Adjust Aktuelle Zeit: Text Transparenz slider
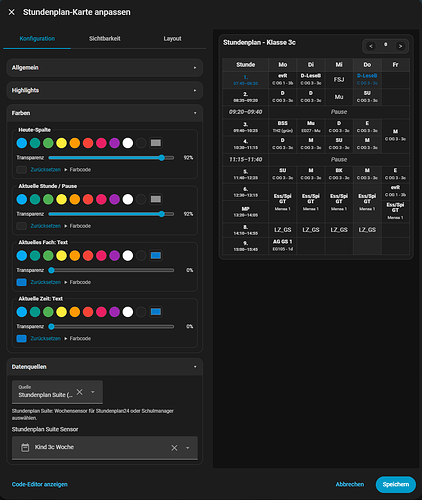 pos(111,327)
